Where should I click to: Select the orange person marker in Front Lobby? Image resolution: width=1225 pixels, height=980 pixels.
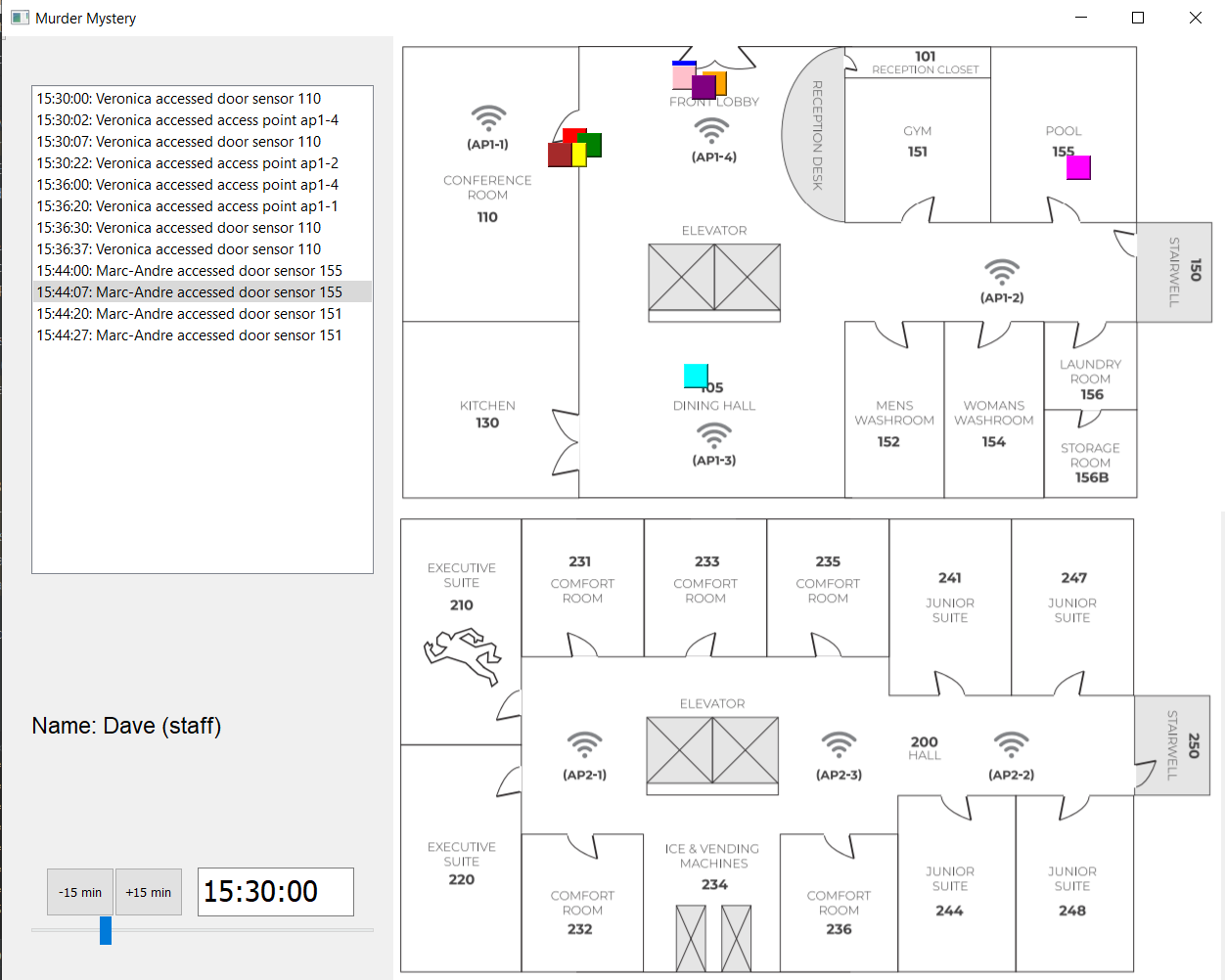click(722, 83)
